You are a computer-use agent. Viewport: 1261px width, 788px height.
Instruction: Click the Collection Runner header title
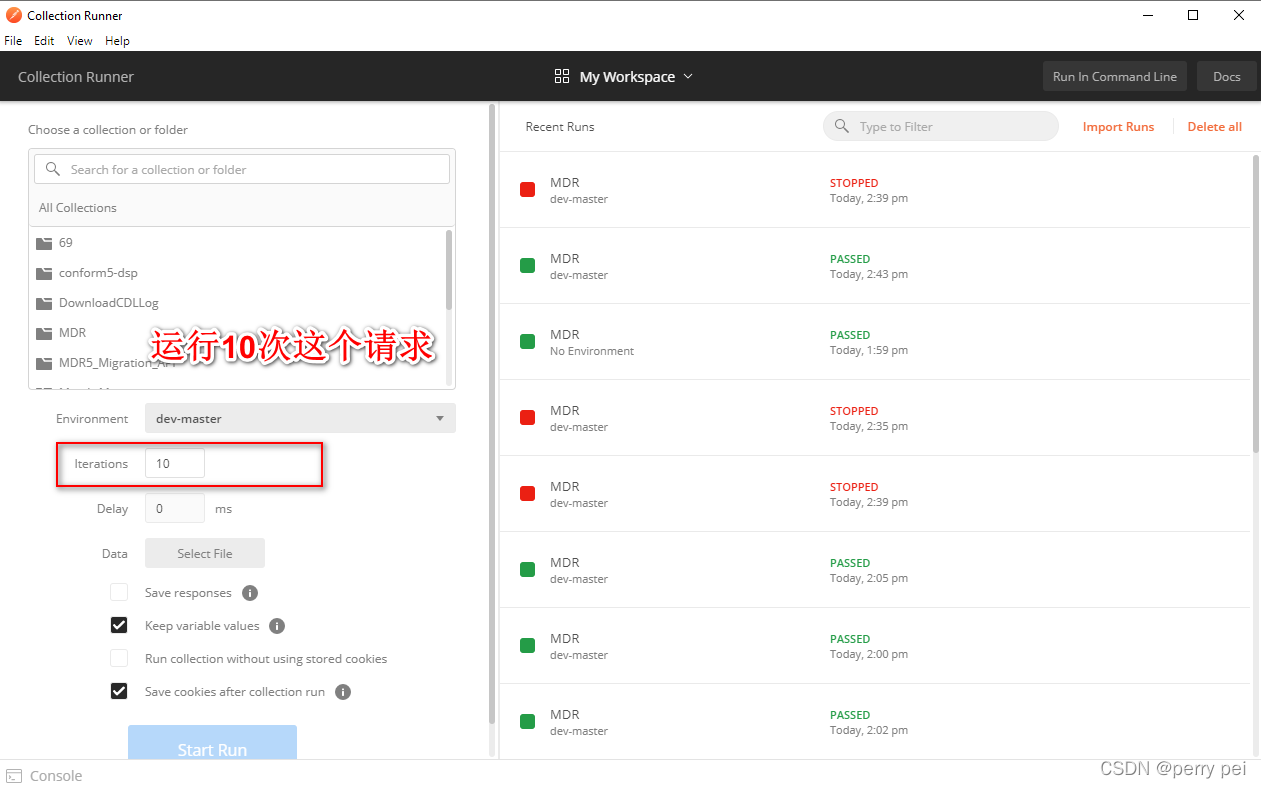tap(76, 77)
